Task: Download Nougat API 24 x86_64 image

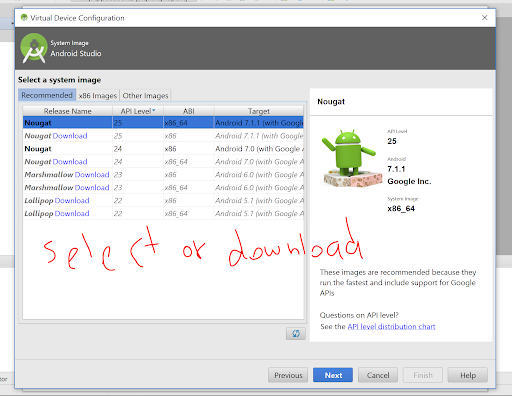Action: (x=70, y=162)
